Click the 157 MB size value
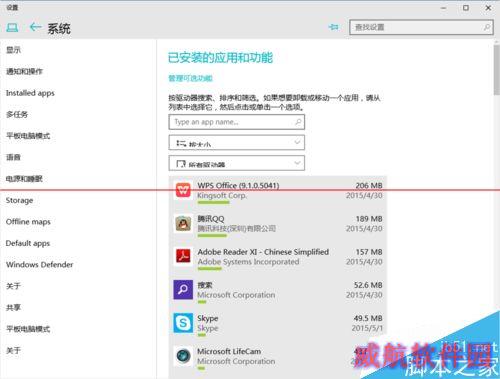500x379 pixels. point(369,252)
